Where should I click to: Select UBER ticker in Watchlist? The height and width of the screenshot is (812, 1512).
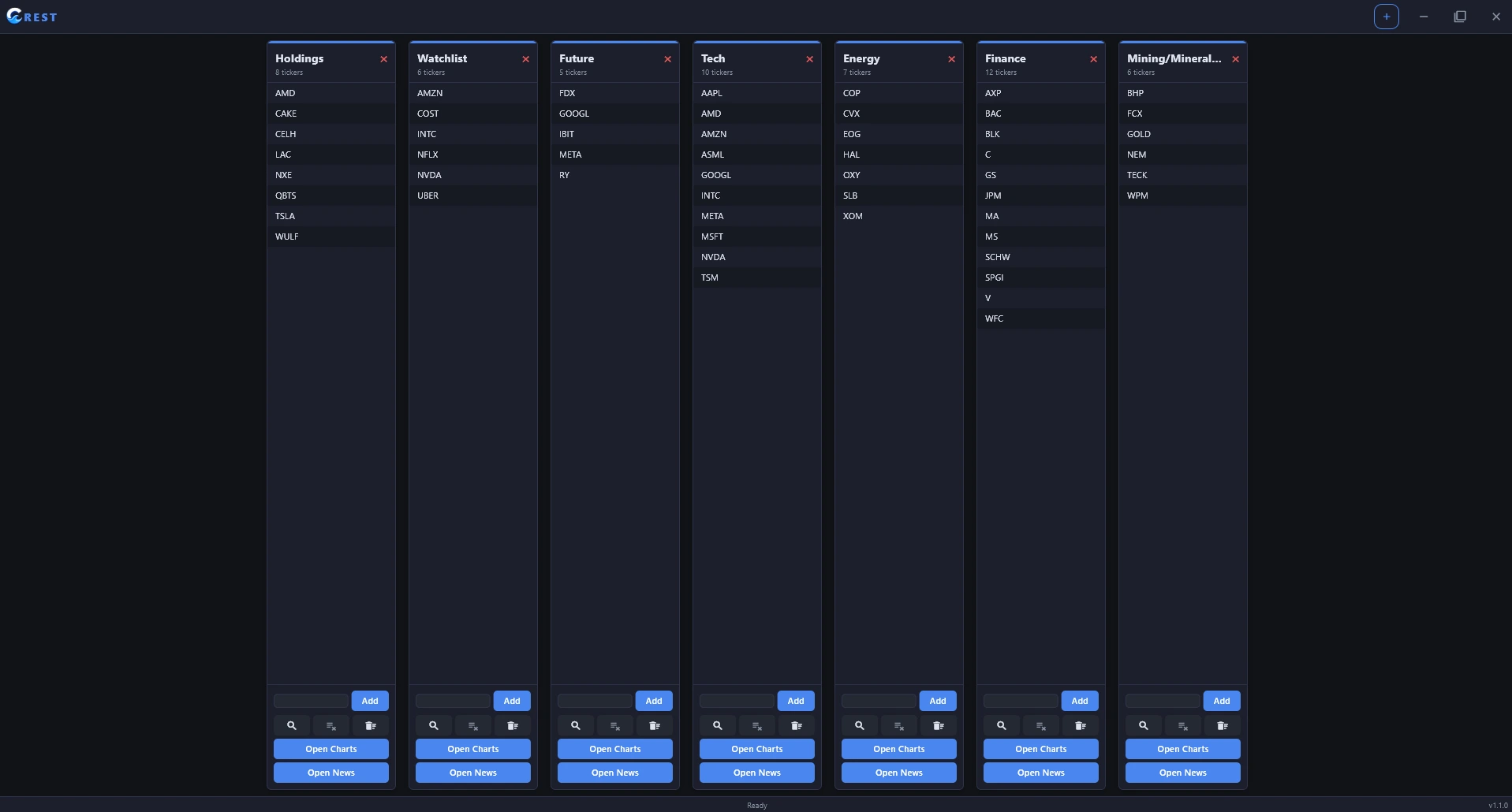tap(473, 196)
